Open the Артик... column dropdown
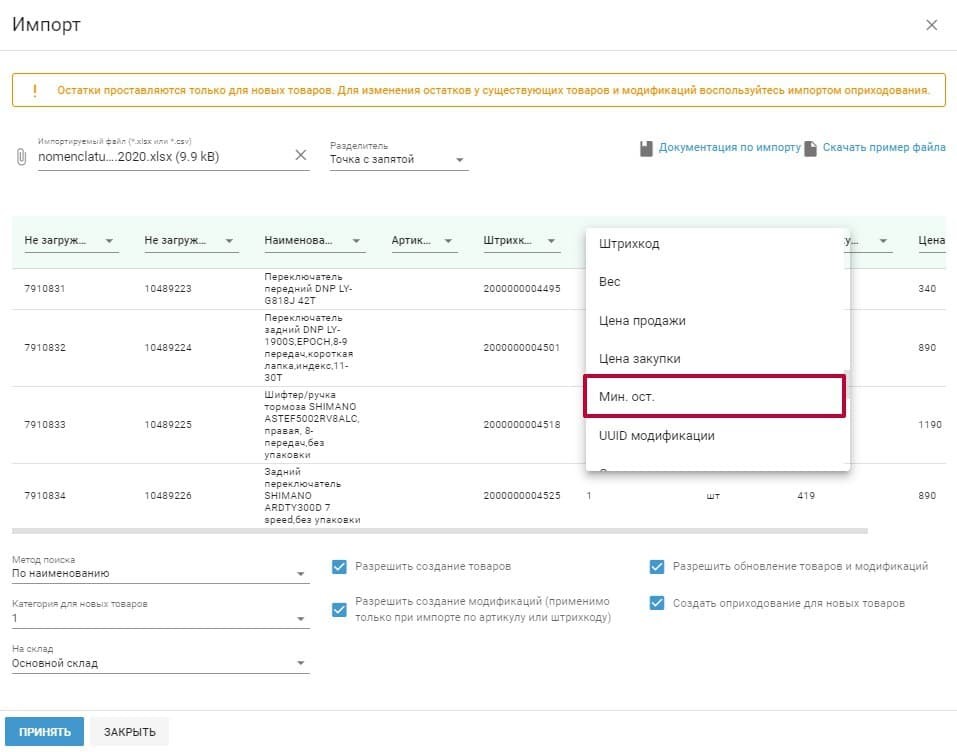Image resolution: width=957 pixels, height=752 pixels. tap(424, 240)
